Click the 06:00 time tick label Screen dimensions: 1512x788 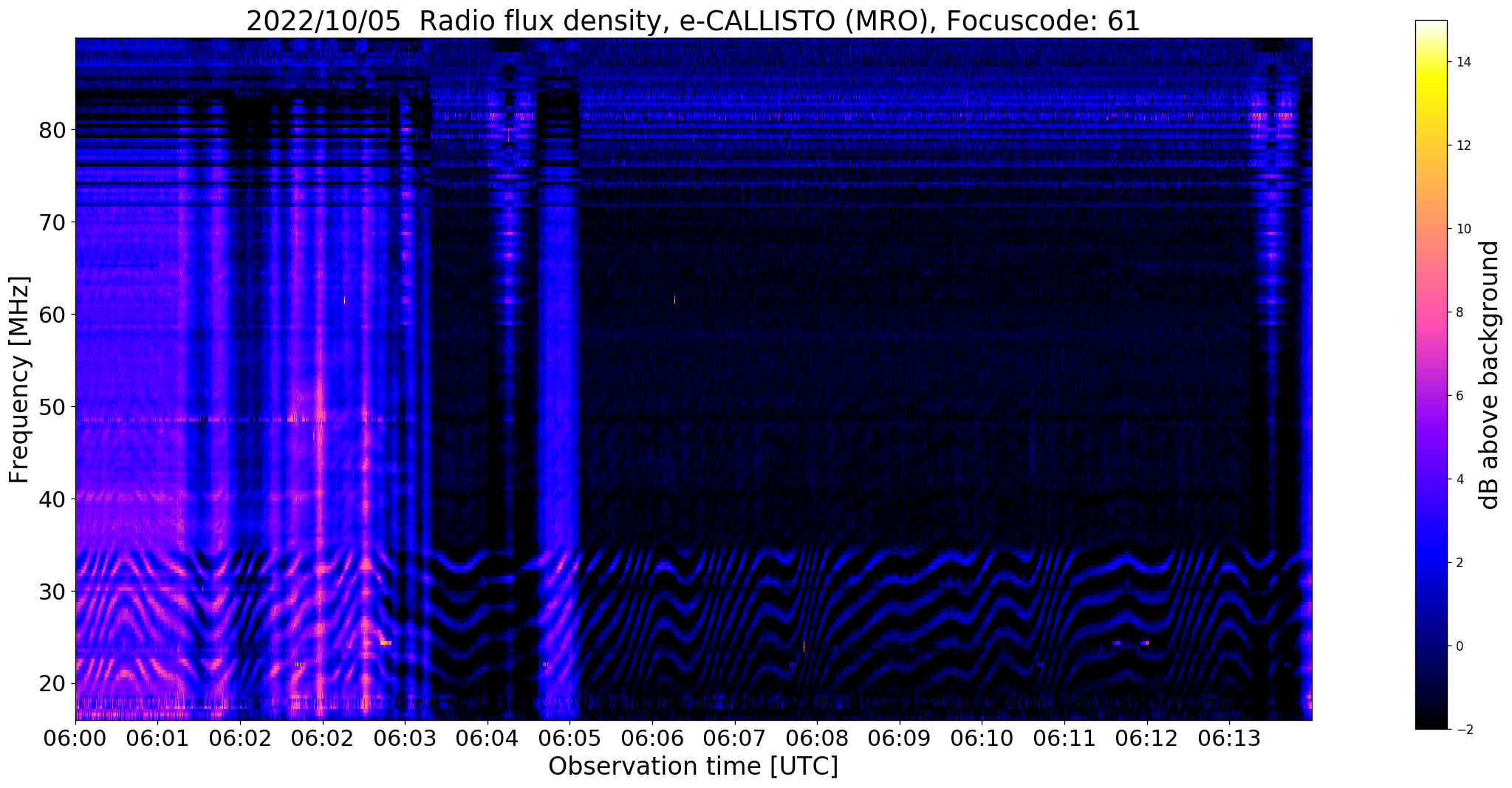75,737
